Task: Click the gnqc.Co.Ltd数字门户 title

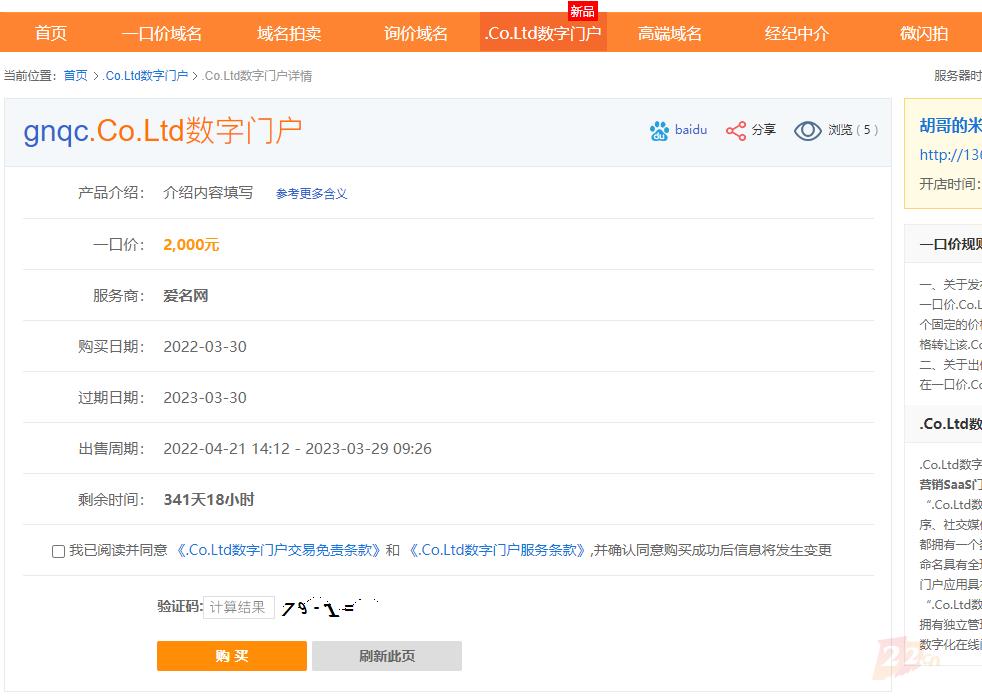Action: pyautogui.click(x=163, y=131)
